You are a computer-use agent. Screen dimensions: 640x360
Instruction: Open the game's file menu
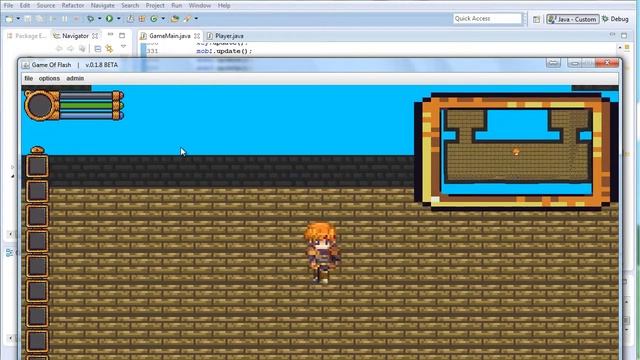click(29, 78)
